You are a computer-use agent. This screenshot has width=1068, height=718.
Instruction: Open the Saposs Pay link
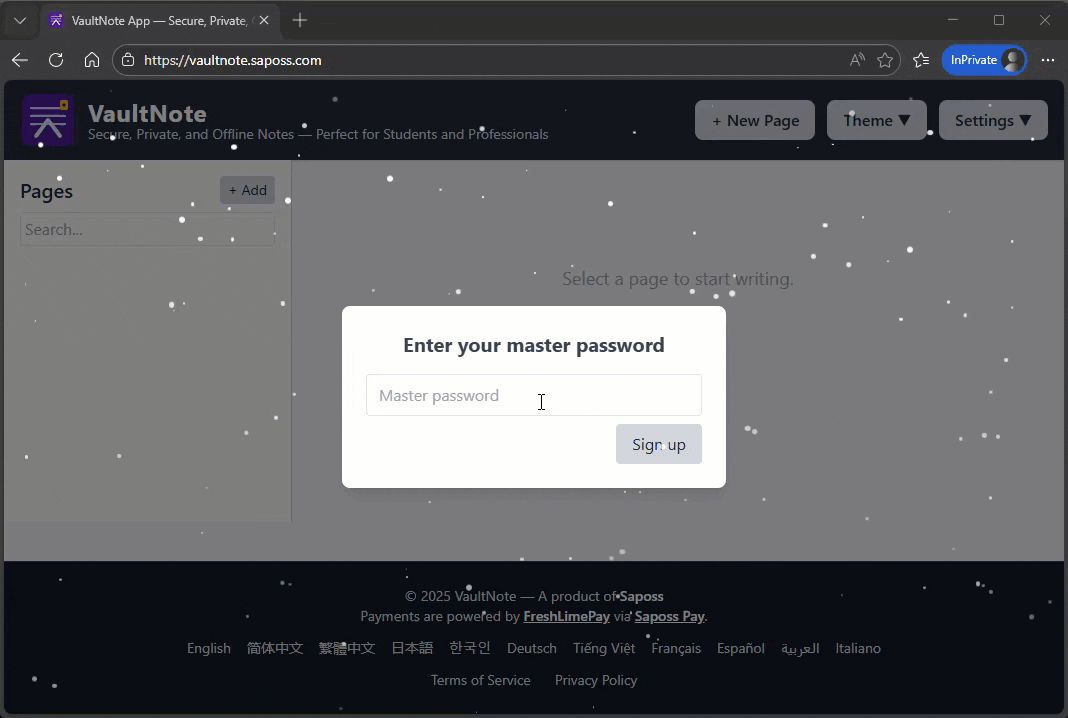click(670, 616)
